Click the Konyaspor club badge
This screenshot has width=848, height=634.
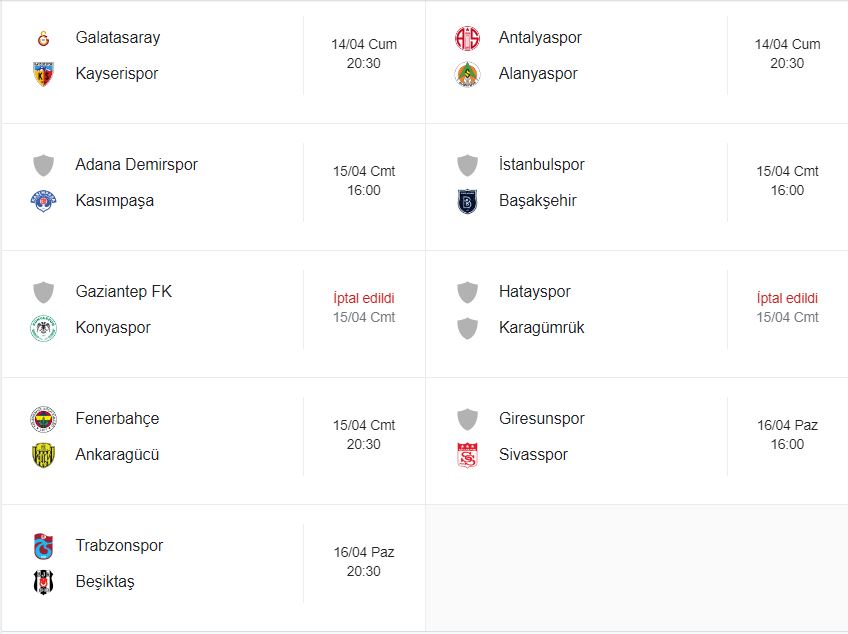(43, 328)
